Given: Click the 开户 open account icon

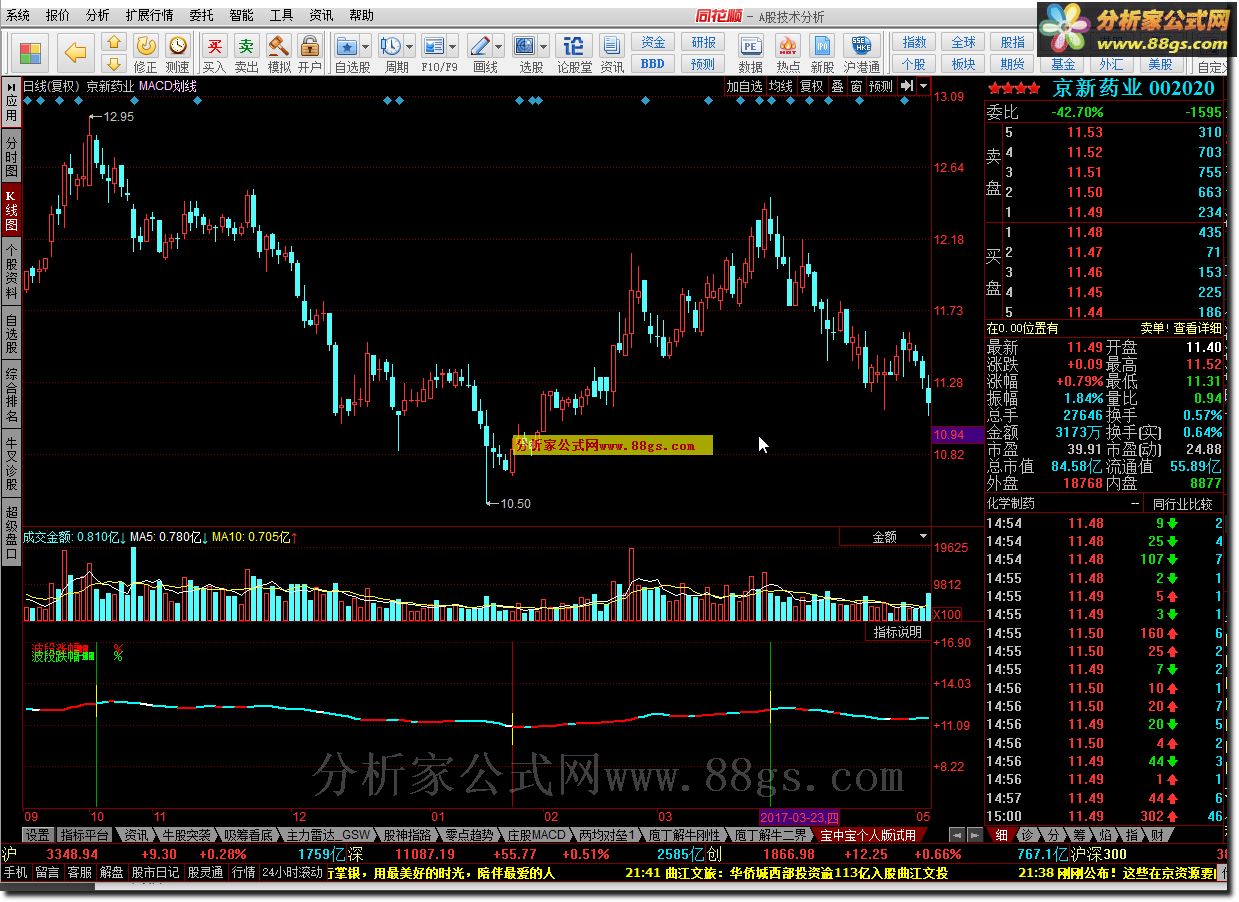Looking at the screenshot, I should (310, 52).
